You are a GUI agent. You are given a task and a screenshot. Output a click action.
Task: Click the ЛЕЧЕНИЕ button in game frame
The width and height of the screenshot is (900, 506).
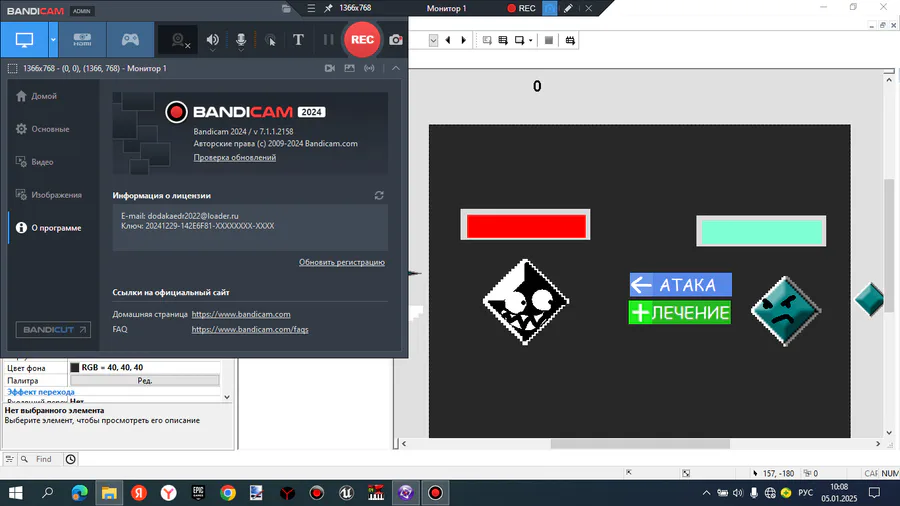coord(680,313)
